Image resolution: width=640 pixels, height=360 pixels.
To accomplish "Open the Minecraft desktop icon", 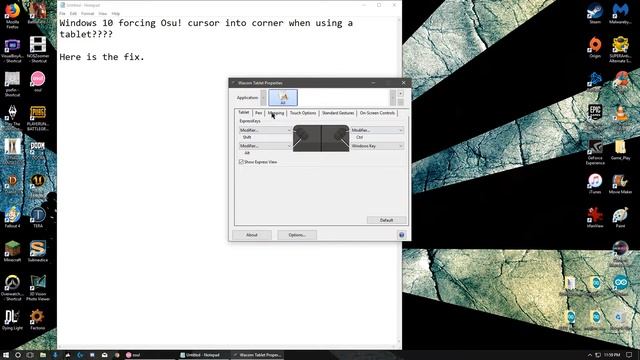I will [x=12, y=251].
